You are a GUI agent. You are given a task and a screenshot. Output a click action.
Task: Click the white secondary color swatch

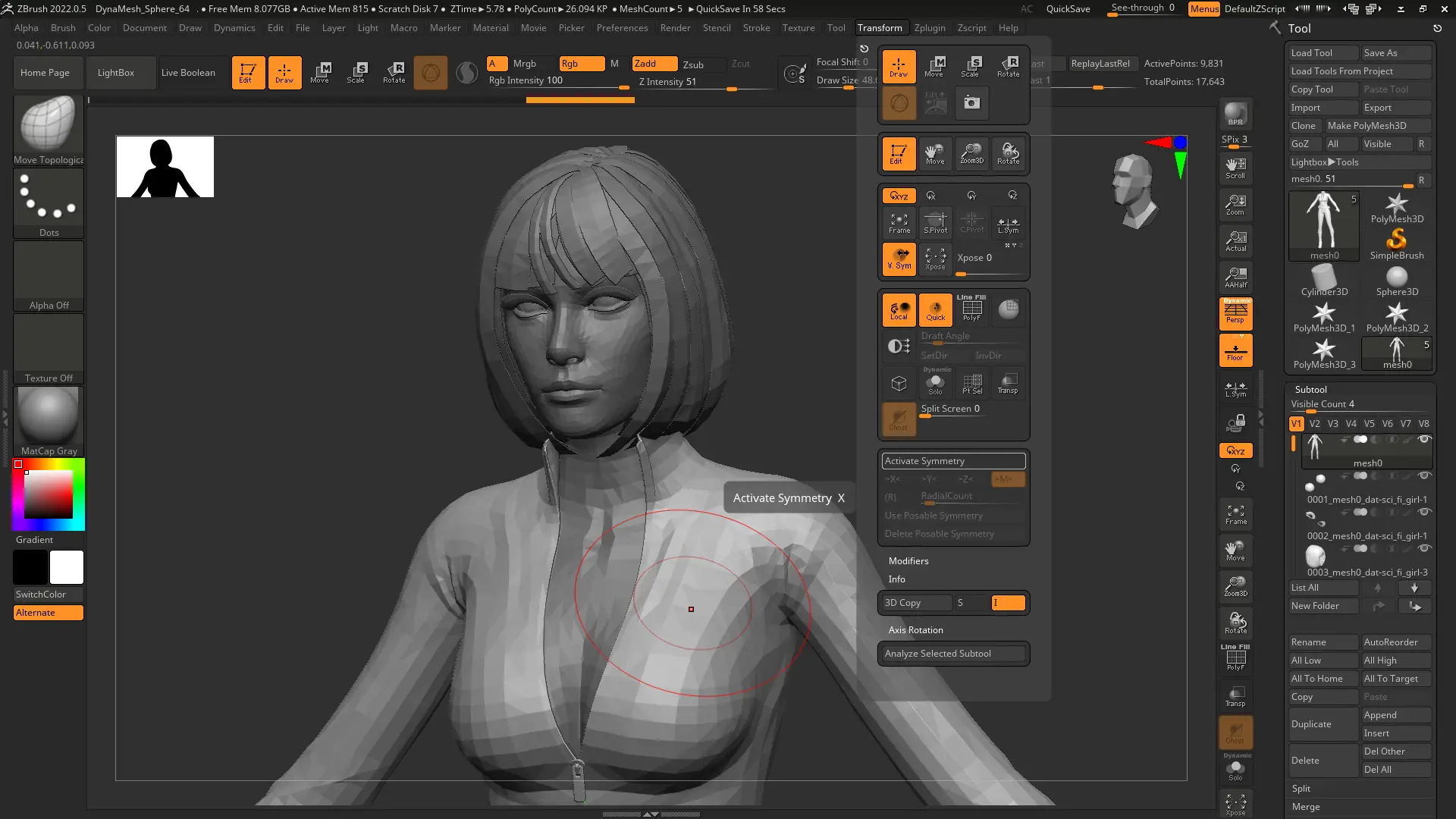(67, 567)
